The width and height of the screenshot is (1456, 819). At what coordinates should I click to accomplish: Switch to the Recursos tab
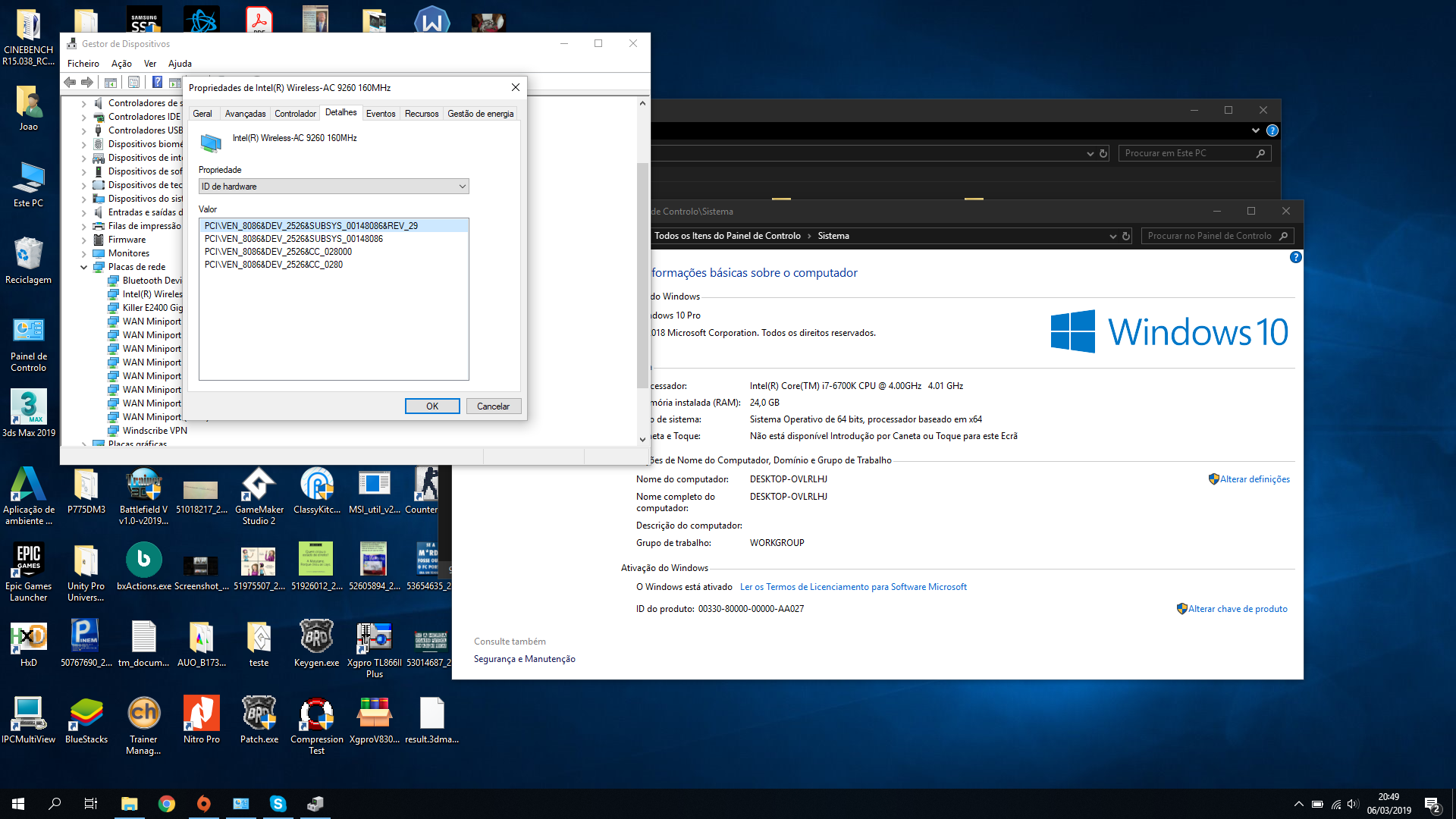pyautogui.click(x=422, y=114)
